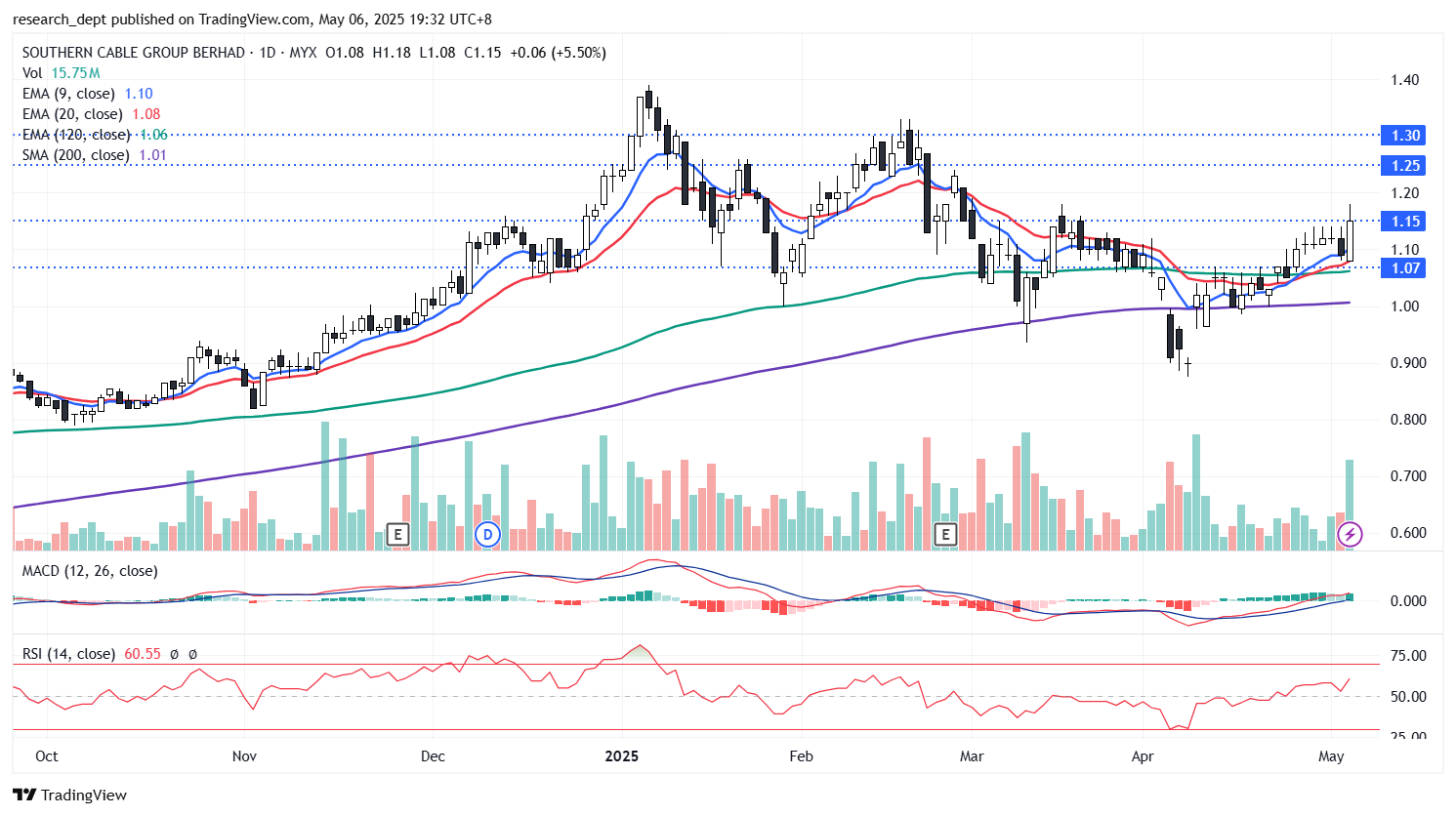Viewport: 1456px width, 816px height.
Task: Select the EMA (9, close) indicator legend
Action: pos(88,94)
